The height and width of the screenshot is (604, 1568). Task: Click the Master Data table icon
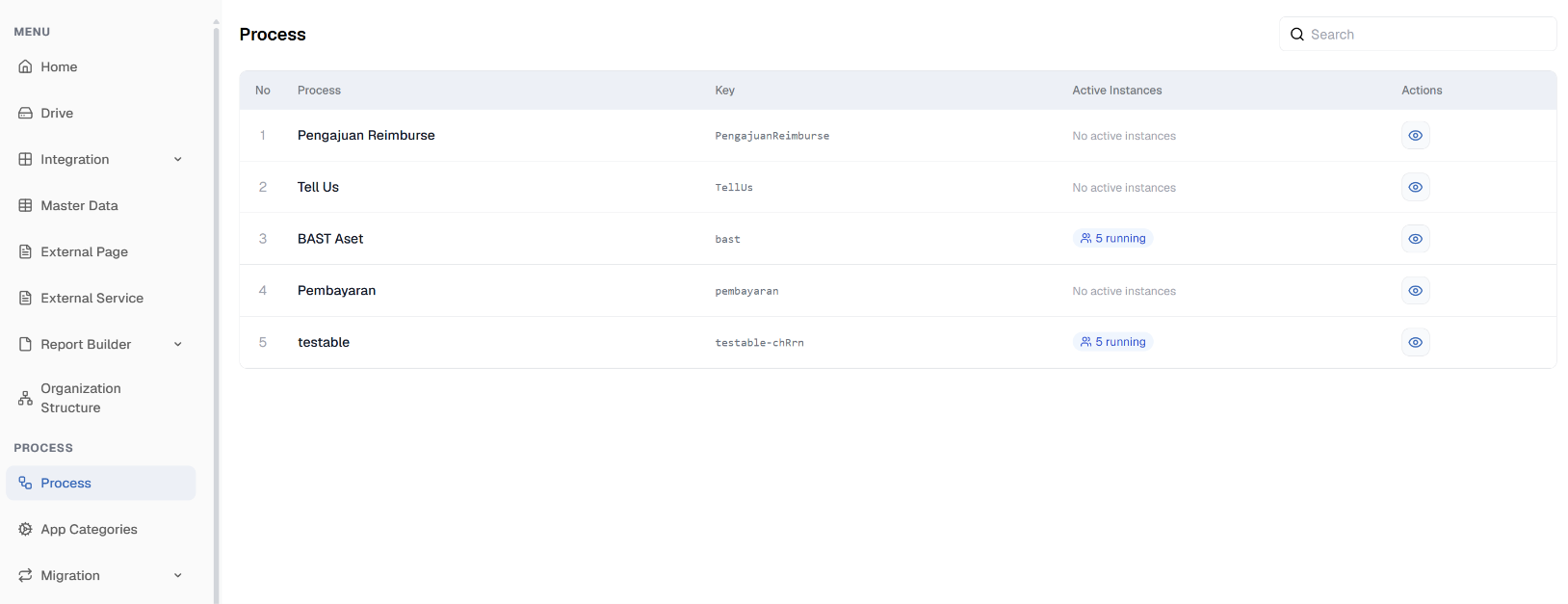click(x=25, y=205)
